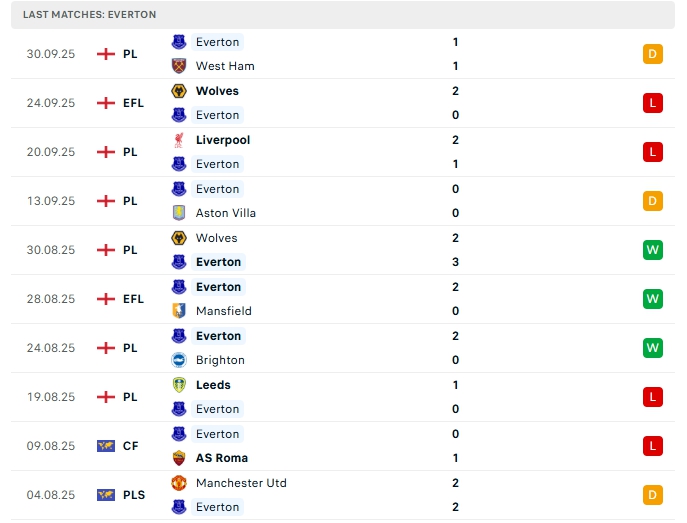Click the Mansfield club crest icon

point(179,311)
